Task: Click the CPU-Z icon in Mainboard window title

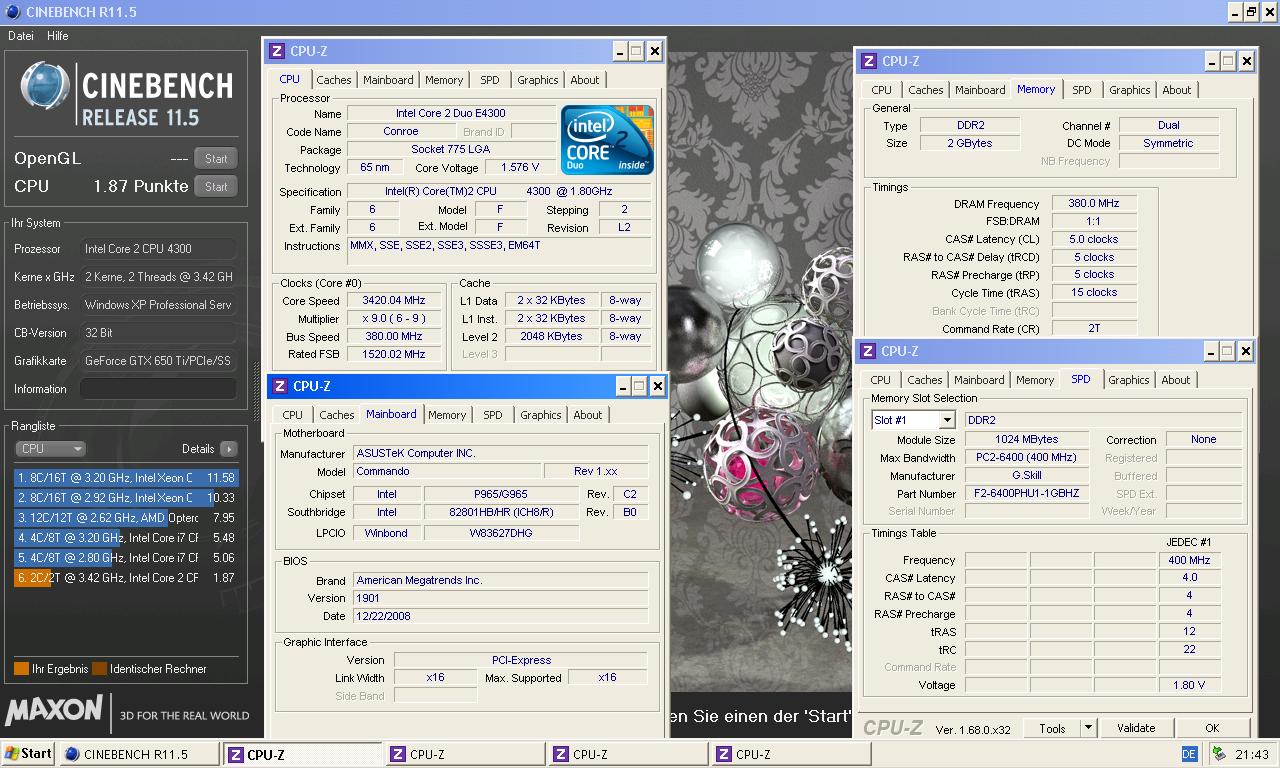Action: pyautogui.click(x=280, y=386)
